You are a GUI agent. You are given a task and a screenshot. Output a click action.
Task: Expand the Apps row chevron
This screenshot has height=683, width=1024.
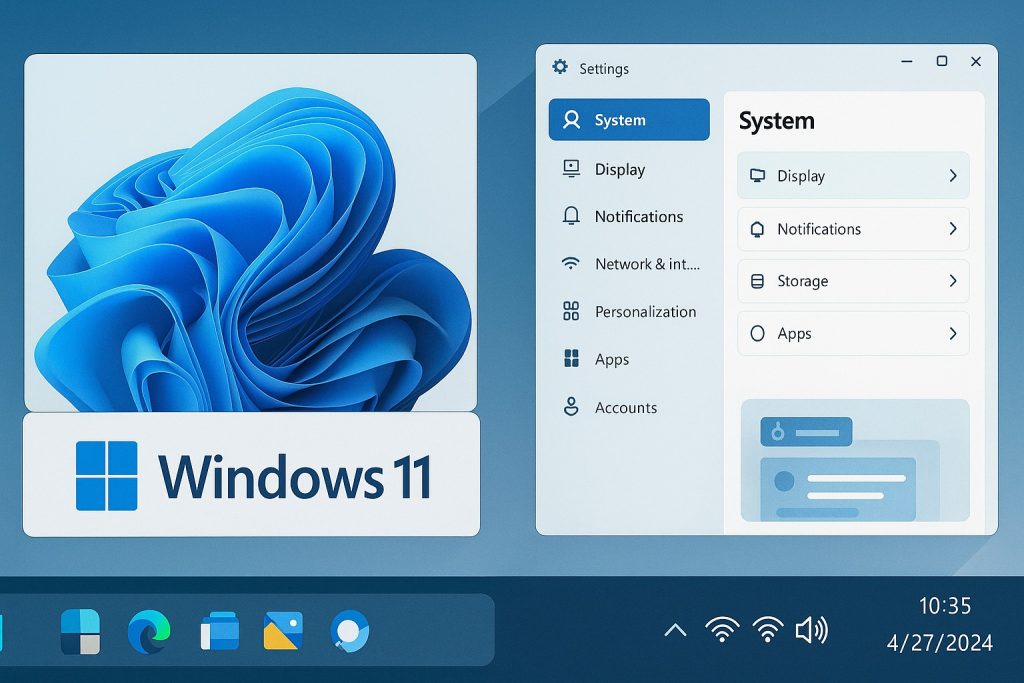(952, 334)
